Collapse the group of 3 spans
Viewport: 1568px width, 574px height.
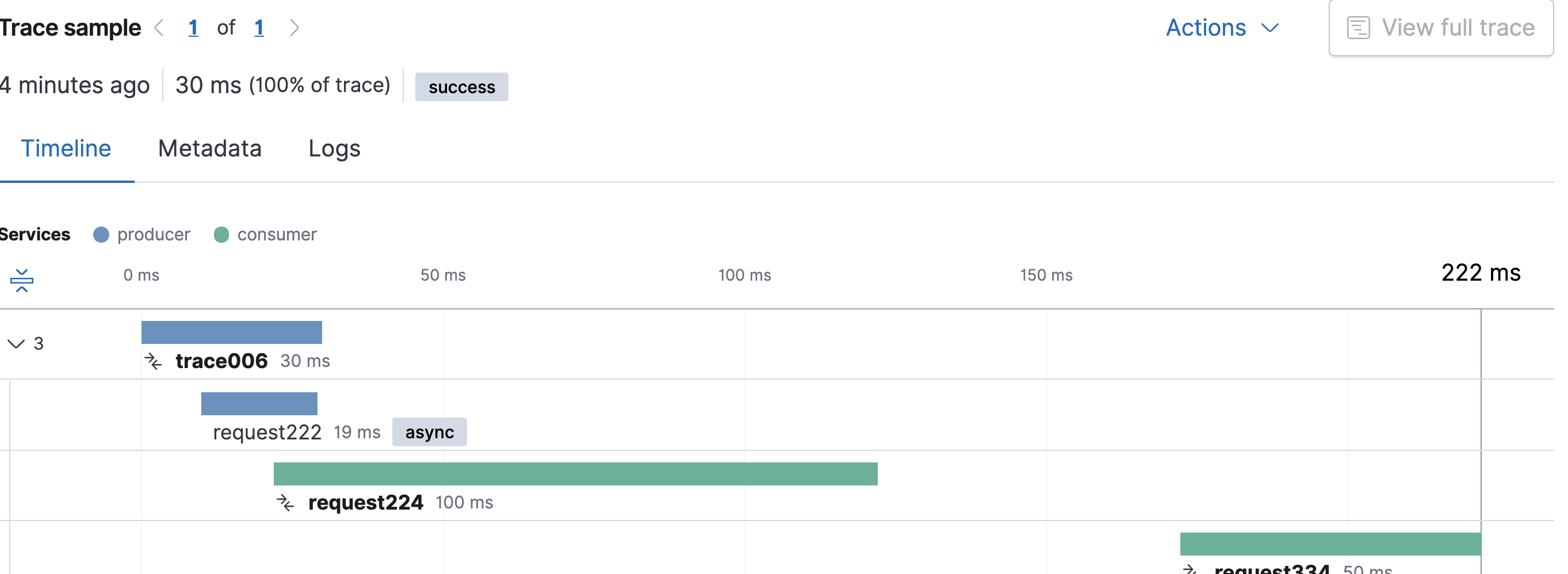[x=16, y=344]
